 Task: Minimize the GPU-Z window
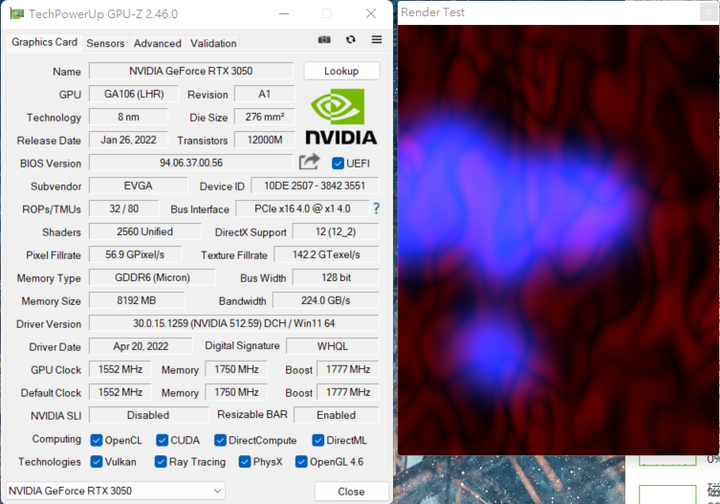pos(284,14)
